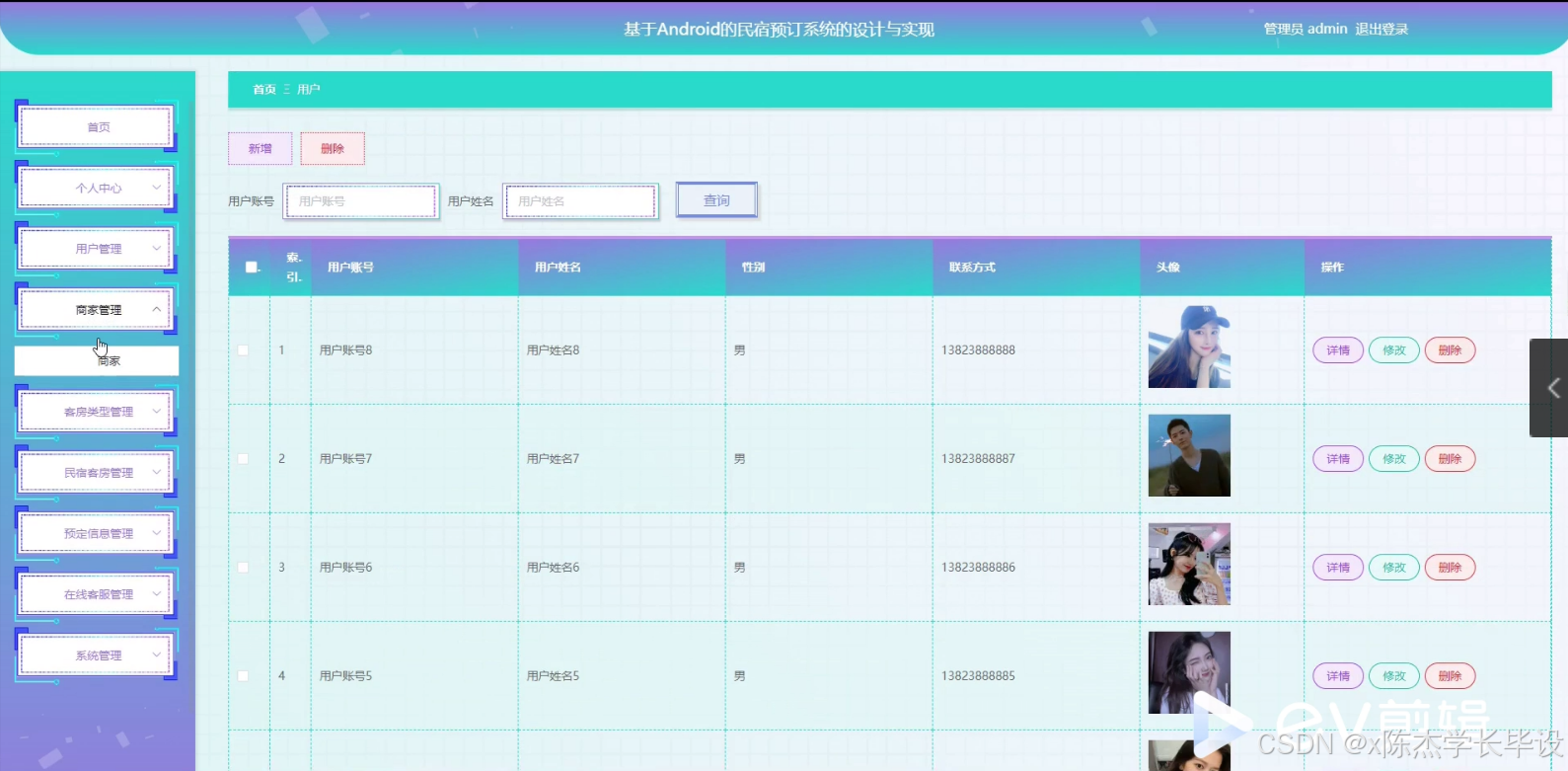Viewport: 1568px width, 771px height.
Task: Expand the 民宿客房管理 sidebar menu
Action: (x=97, y=472)
